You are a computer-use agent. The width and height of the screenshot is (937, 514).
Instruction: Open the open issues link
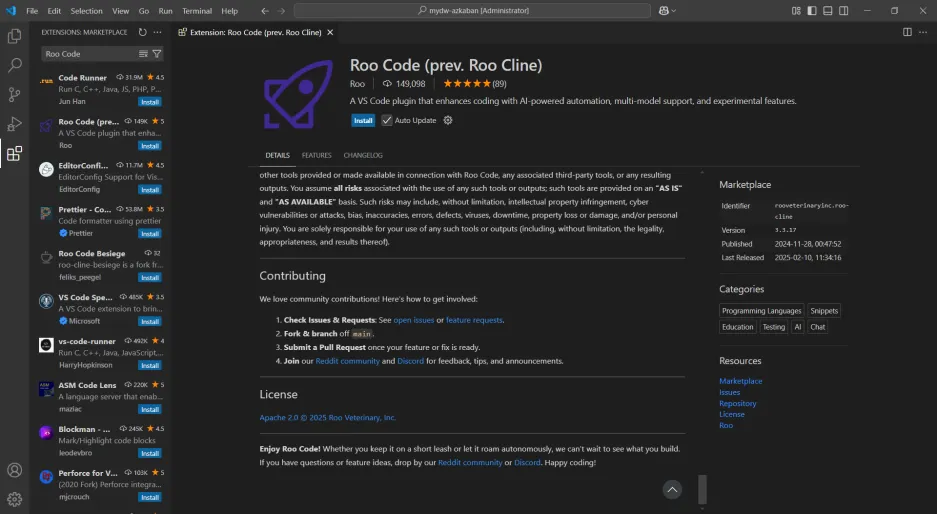pyautogui.click(x=414, y=320)
